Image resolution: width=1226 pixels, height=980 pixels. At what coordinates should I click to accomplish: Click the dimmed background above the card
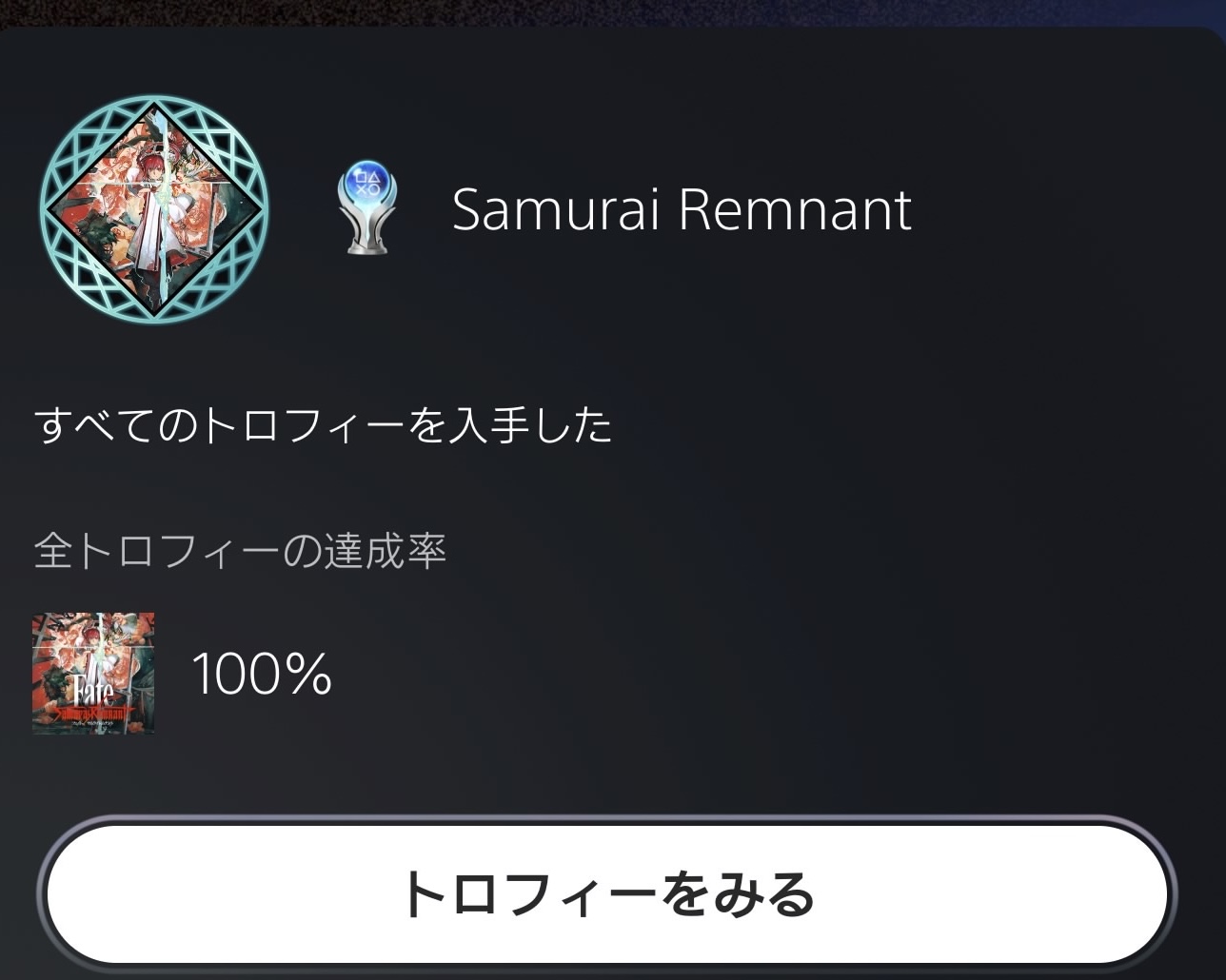click(x=613, y=13)
